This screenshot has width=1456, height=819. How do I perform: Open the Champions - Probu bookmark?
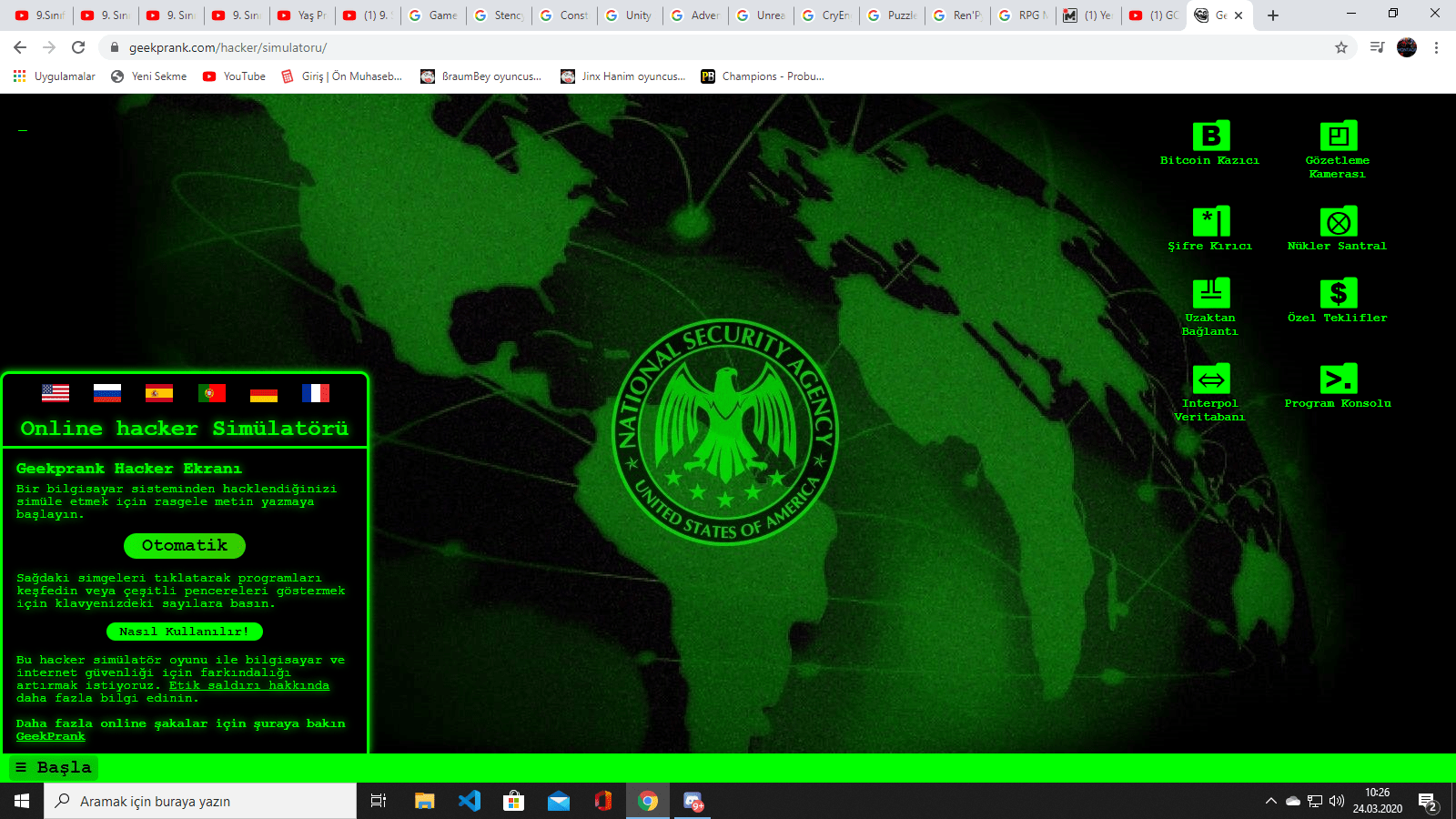point(763,76)
